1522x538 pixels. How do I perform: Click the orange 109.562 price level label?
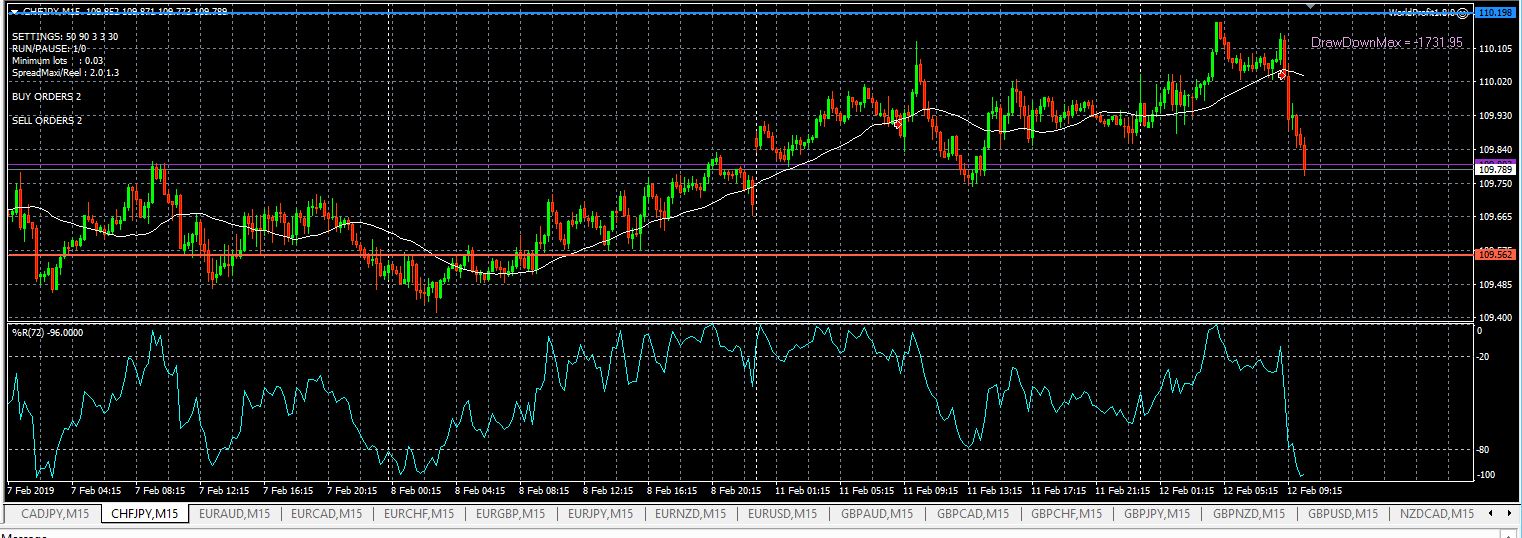click(x=1493, y=255)
